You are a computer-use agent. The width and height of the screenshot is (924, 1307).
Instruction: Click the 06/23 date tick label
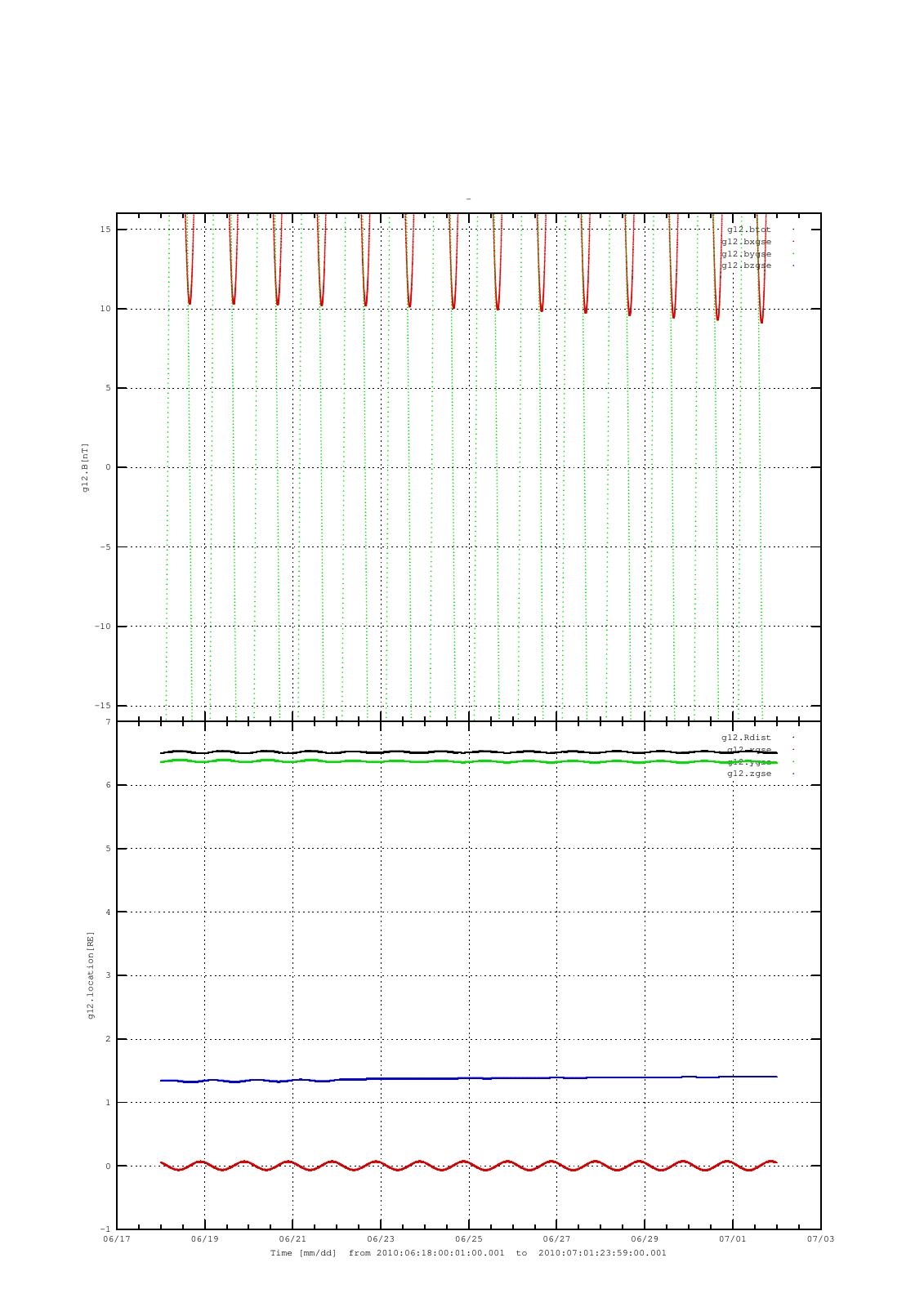(x=381, y=1239)
